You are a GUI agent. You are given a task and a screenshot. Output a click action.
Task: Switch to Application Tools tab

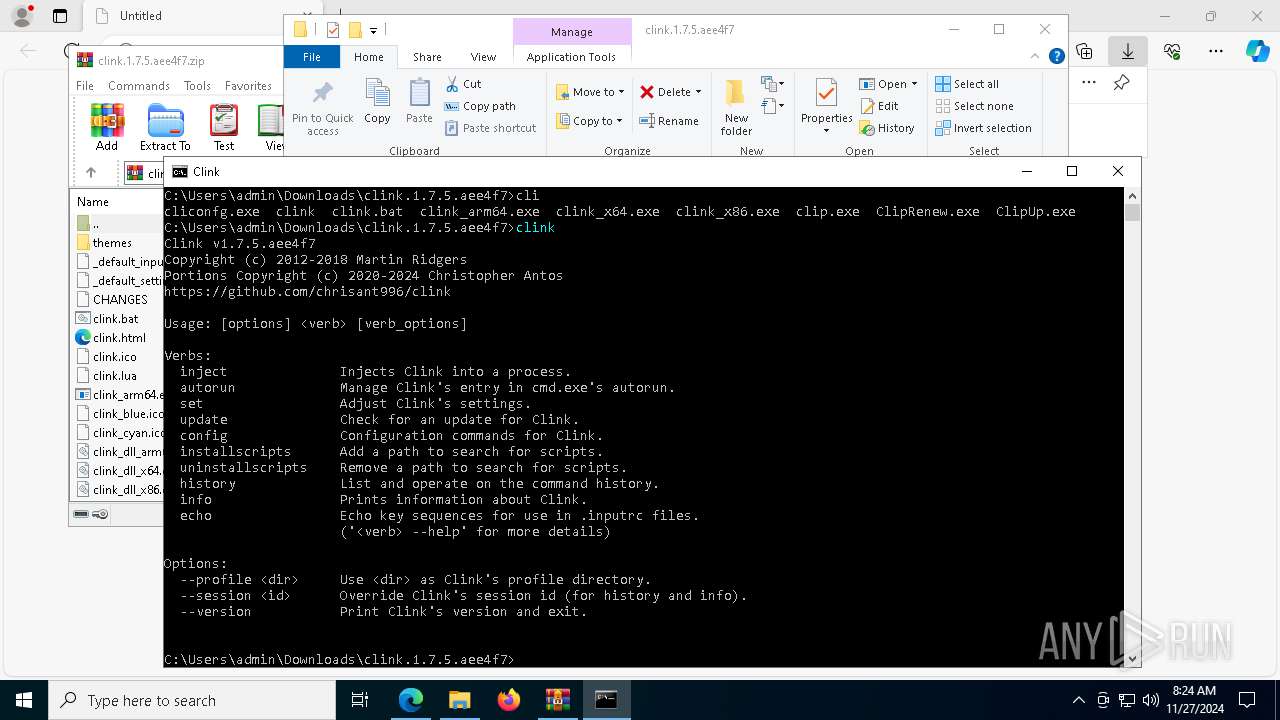571,57
